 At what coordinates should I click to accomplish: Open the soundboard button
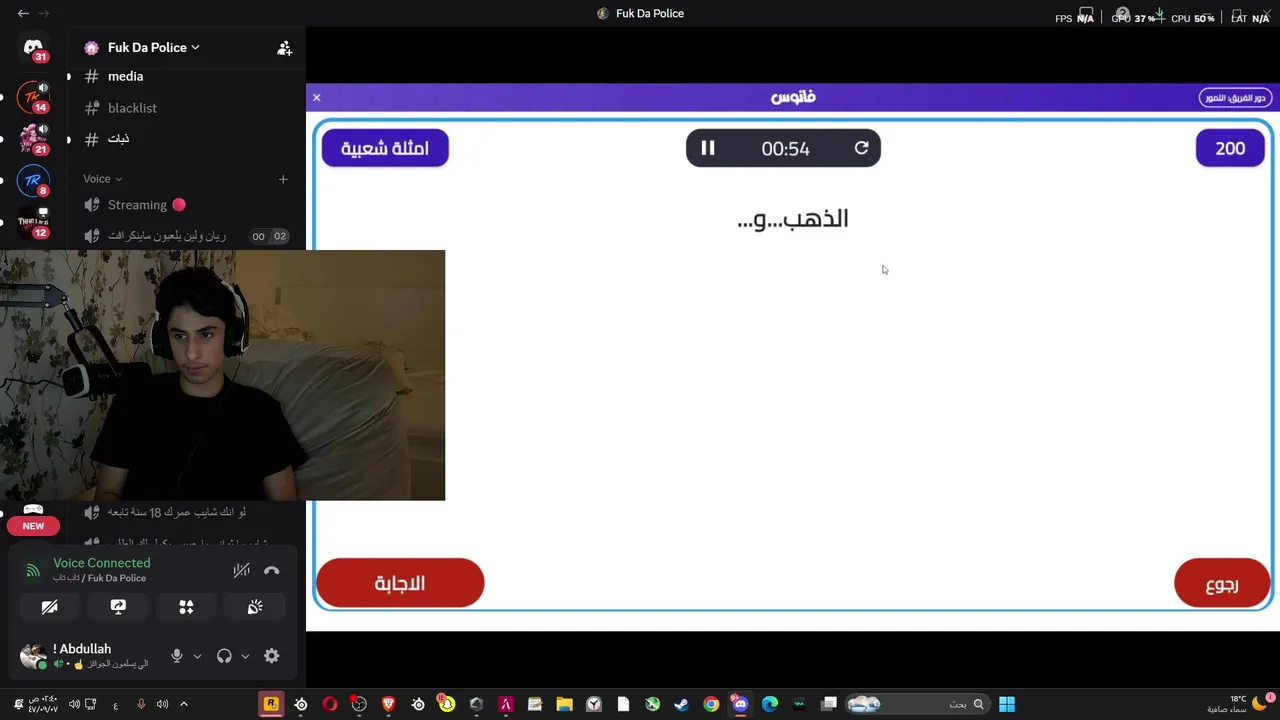coord(255,607)
